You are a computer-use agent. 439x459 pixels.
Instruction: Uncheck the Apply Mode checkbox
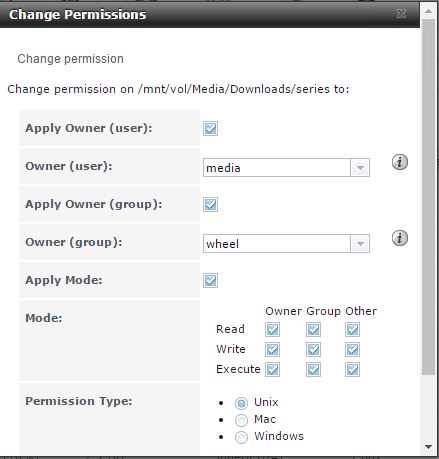tap(210, 280)
